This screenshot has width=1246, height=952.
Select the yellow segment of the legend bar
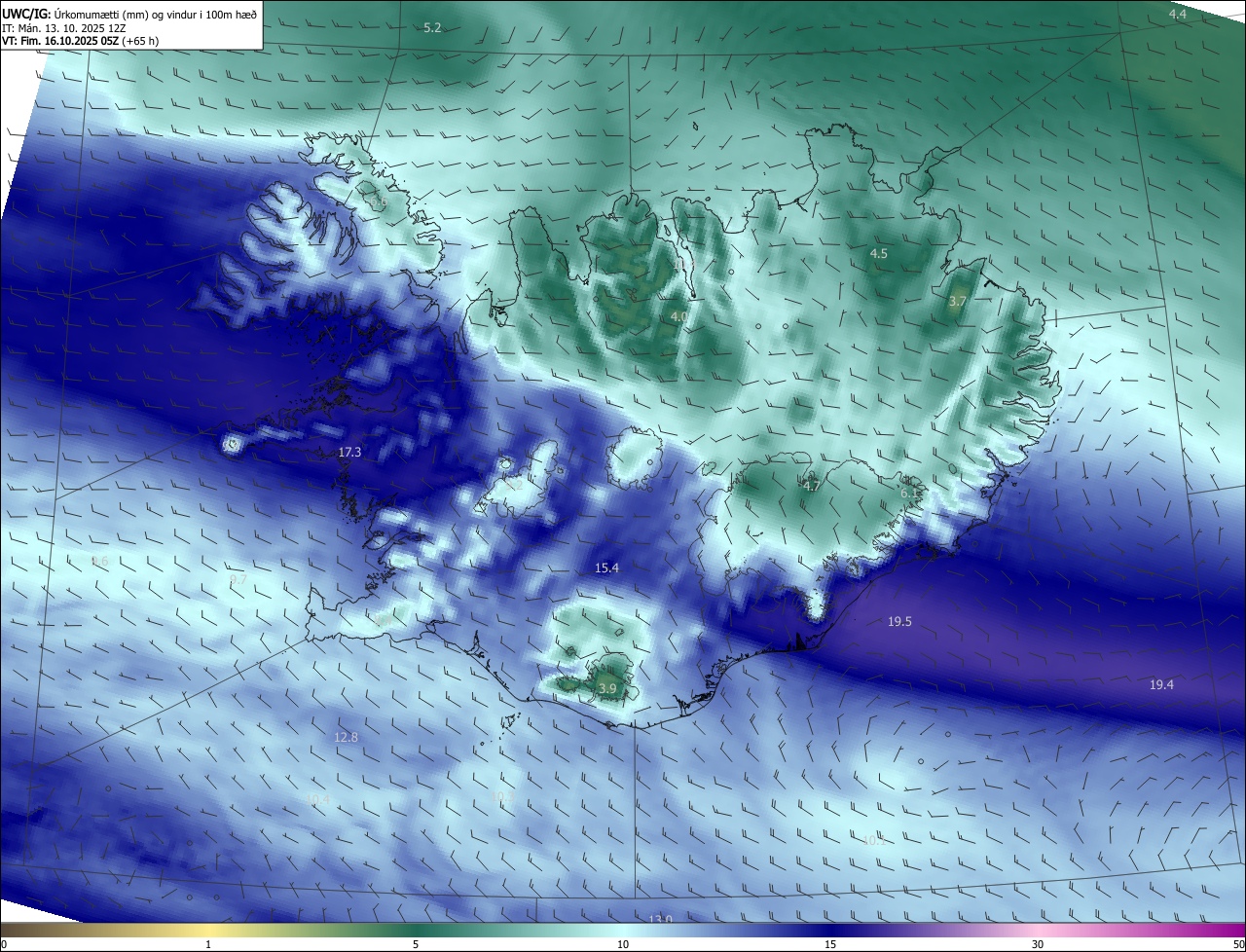(209, 930)
